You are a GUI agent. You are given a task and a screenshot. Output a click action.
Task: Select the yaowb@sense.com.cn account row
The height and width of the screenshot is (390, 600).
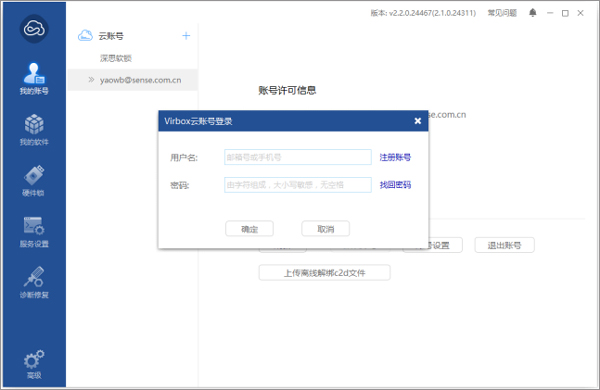pos(132,80)
